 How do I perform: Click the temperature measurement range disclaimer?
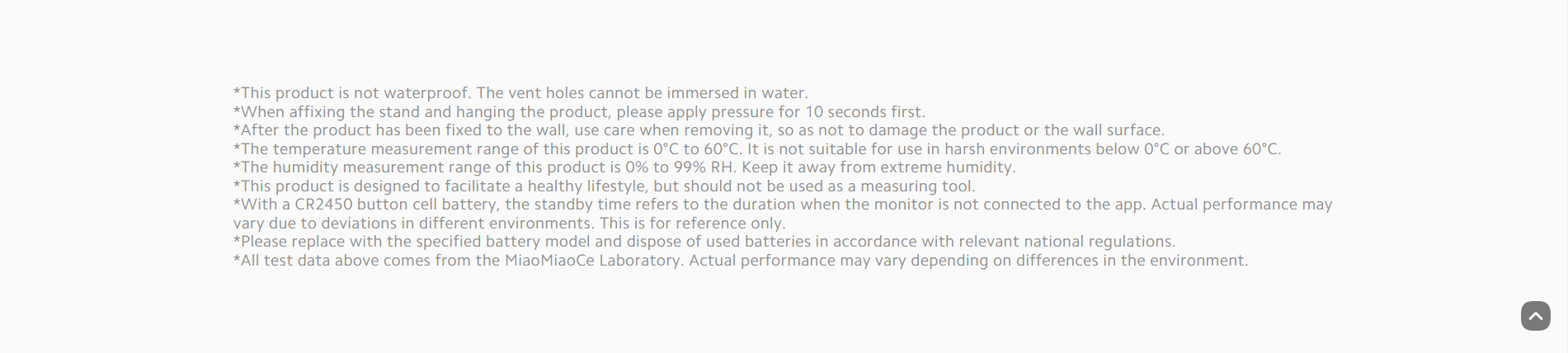[757, 149]
